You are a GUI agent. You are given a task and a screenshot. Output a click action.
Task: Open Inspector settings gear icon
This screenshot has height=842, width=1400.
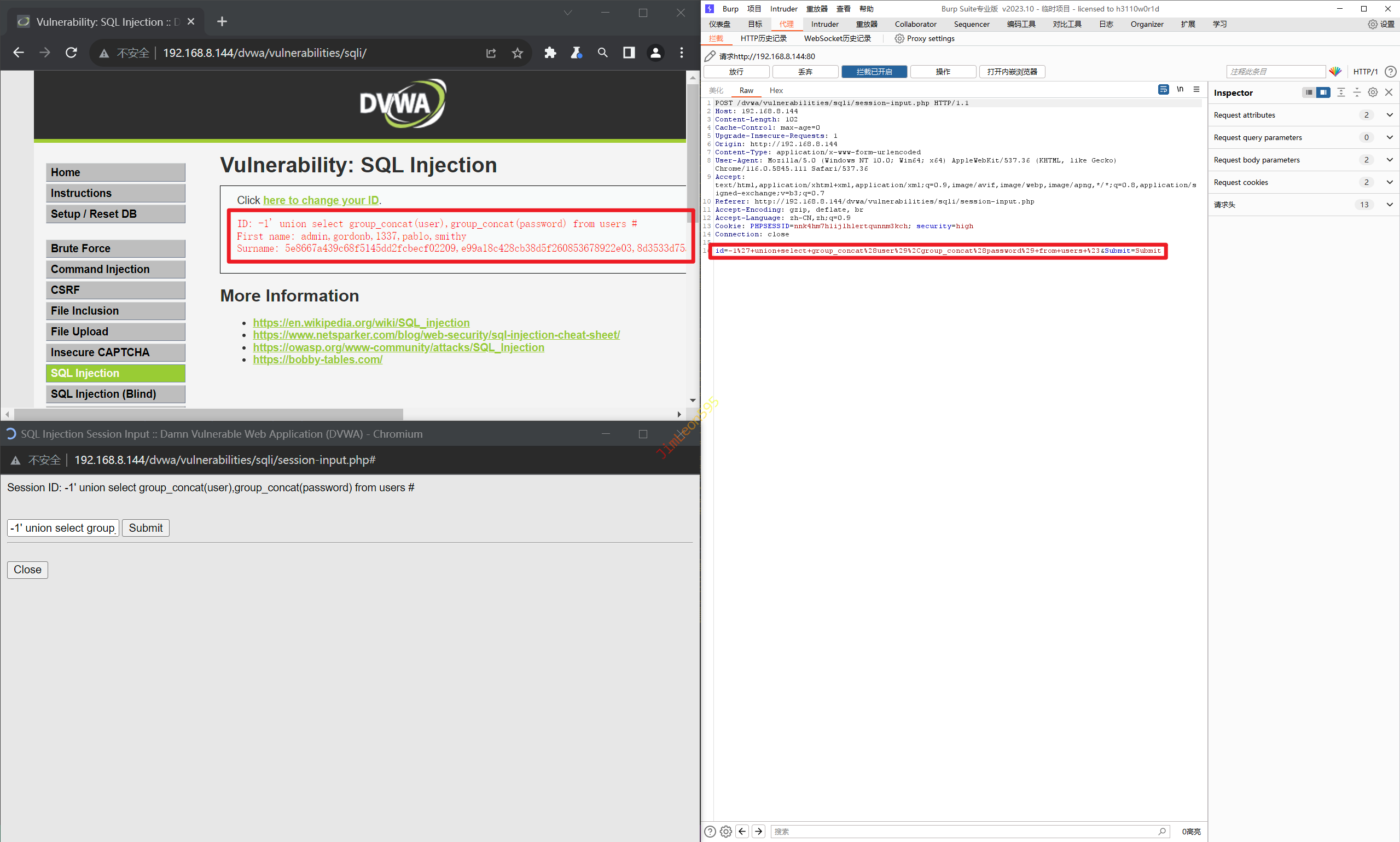click(1373, 92)
